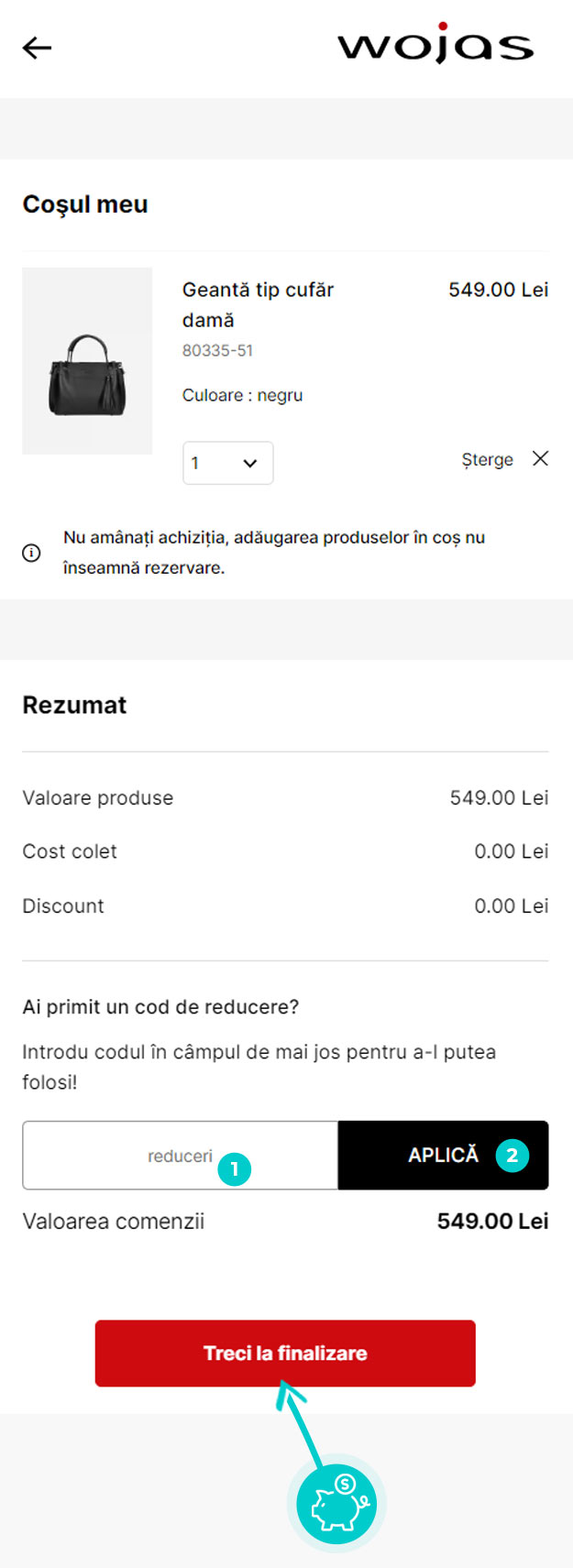
Task: Click the Ai primit un cod de reducere text
Action: pyautogui.click(x=160, y=1006)
